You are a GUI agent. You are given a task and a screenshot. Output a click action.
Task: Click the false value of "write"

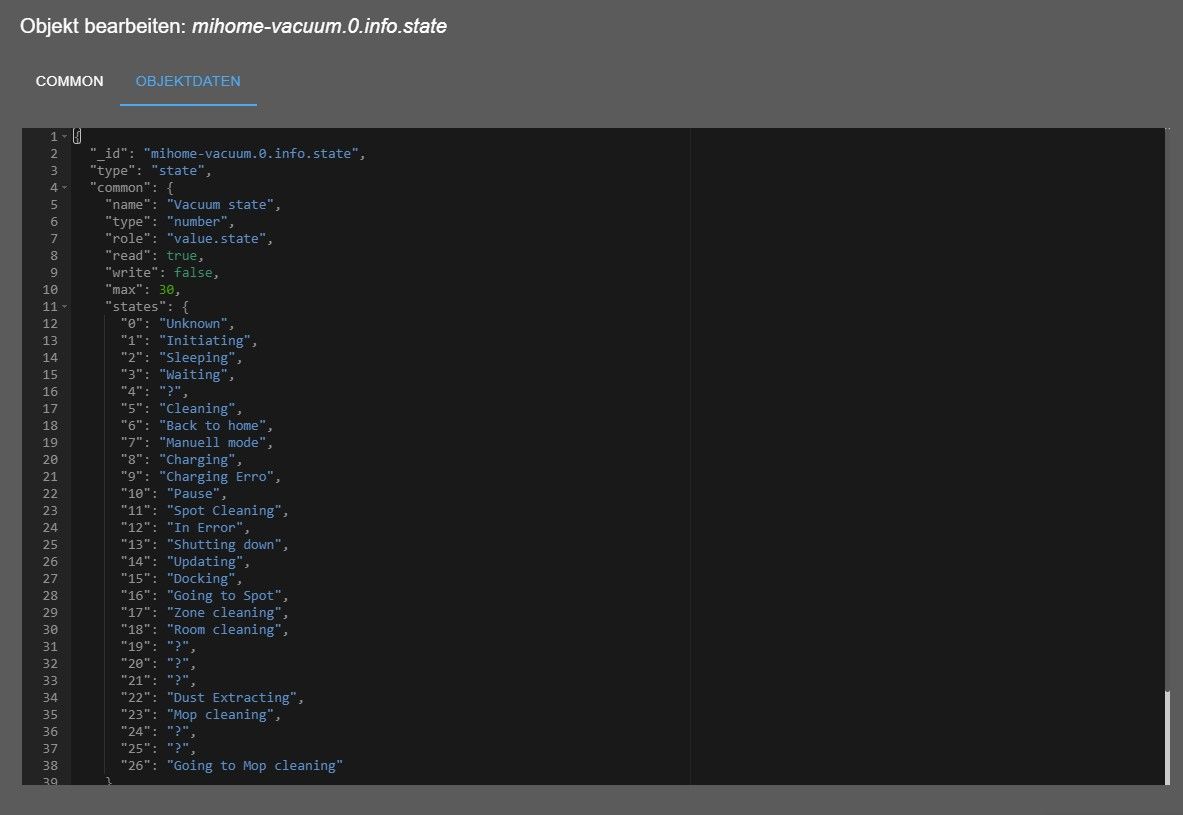click(194, 272)
